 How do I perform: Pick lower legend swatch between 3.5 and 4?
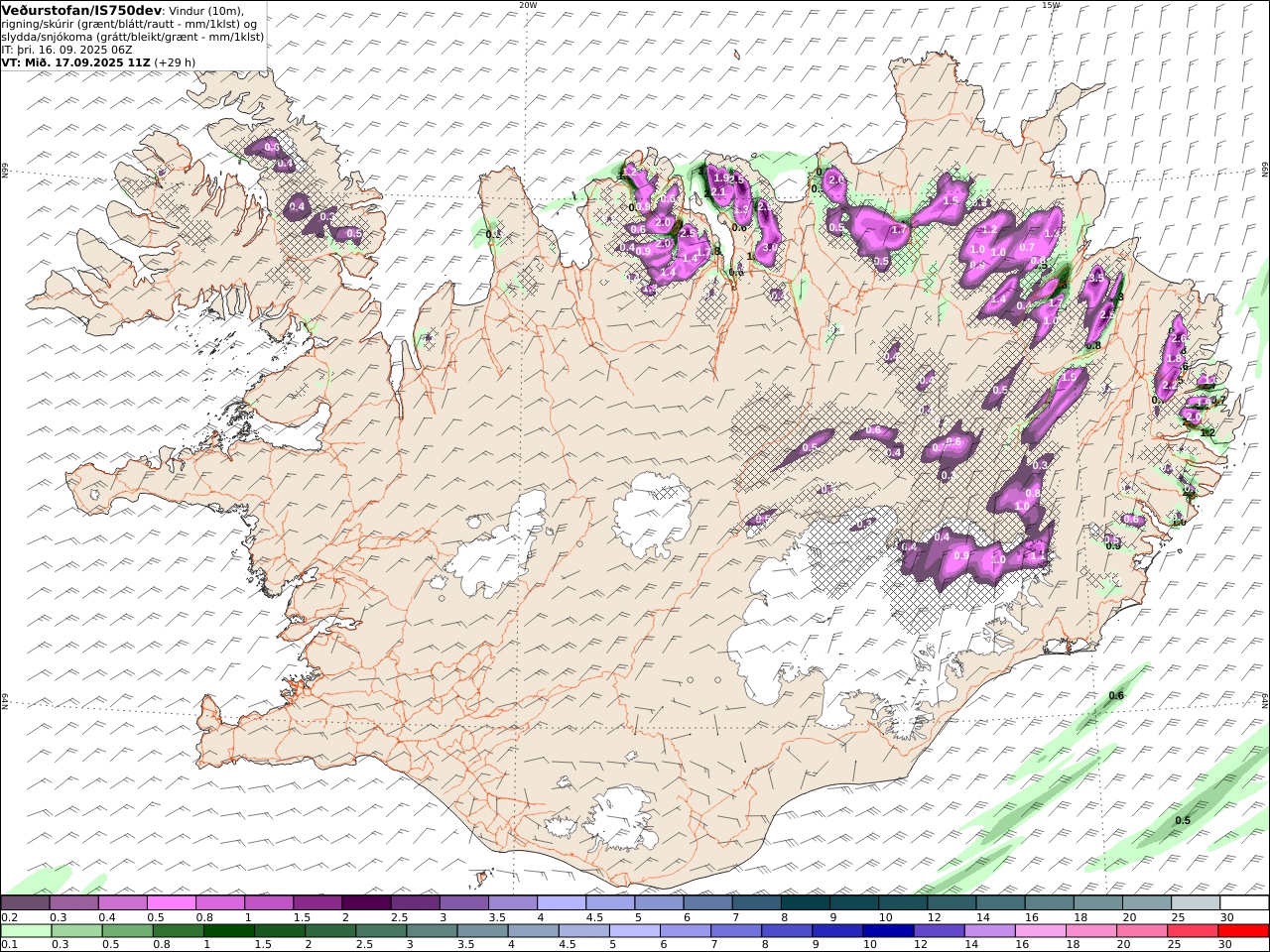pos(481,931)
